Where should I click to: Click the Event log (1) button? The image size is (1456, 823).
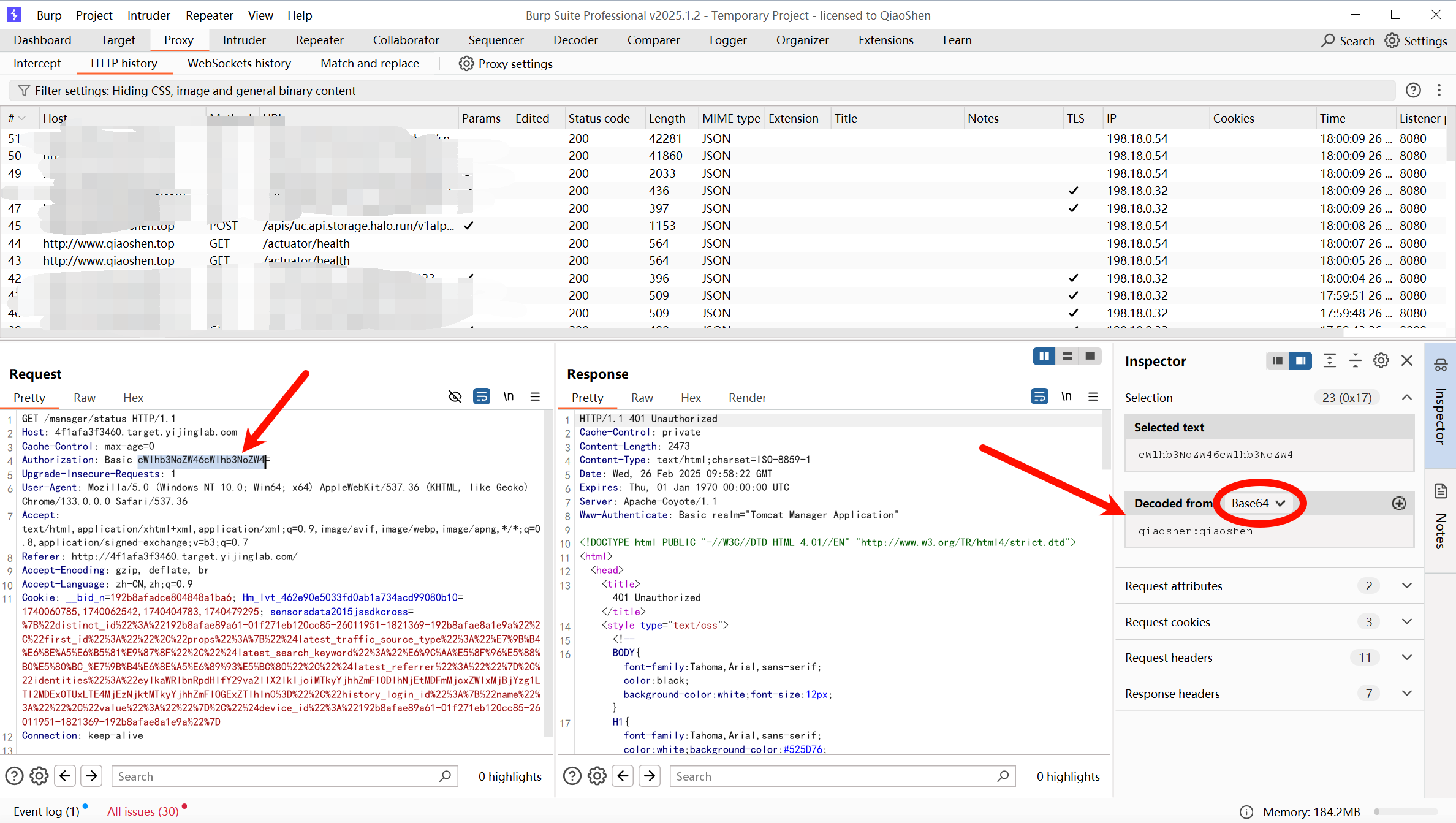[x=47, y=811]
